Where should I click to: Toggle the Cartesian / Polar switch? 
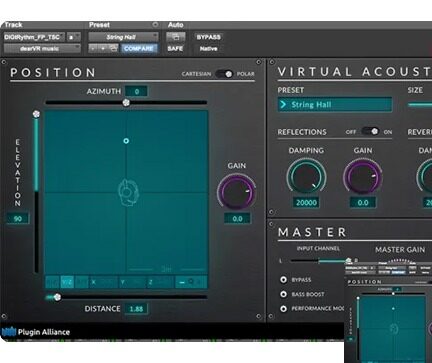[x=224, y=74]
